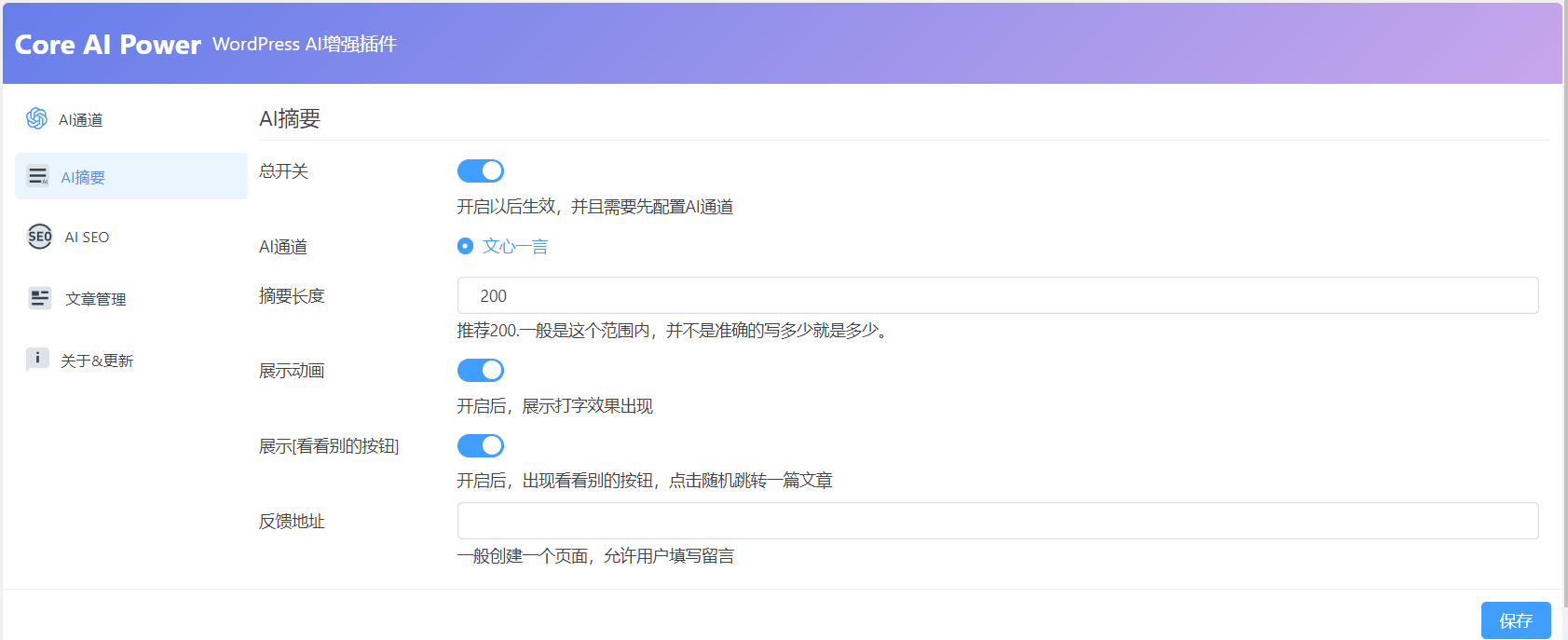Click the hint 开启以后生效，并且需要先配置AI通道
This screenshot has height=640, width=1568.
[x=595, y=207]
